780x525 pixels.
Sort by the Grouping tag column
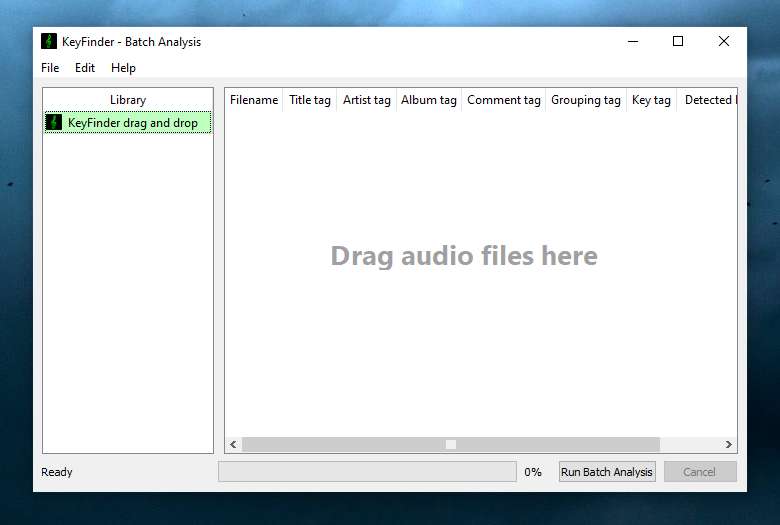586,100
